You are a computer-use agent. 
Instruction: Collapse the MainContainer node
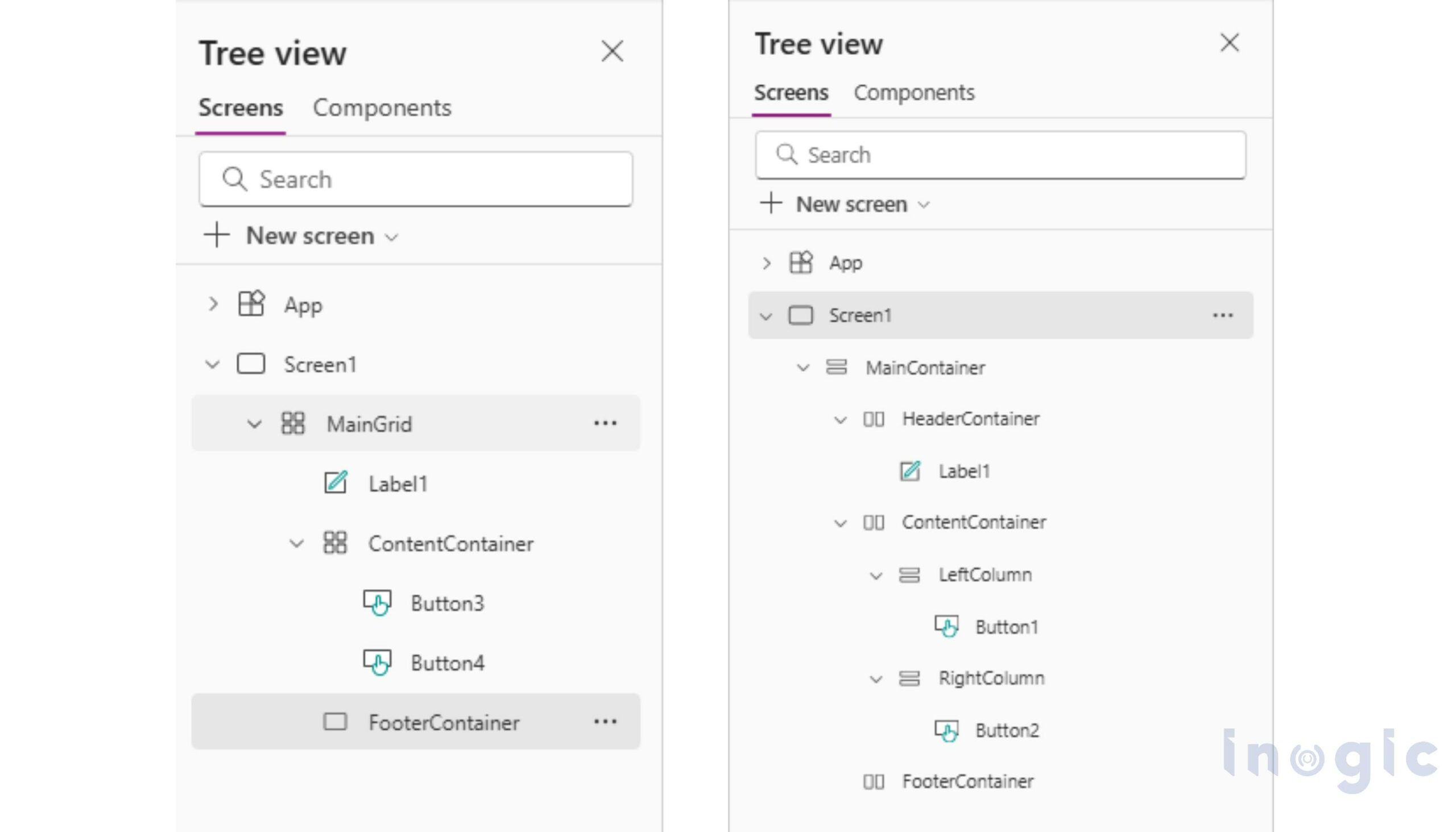[804, 368]
